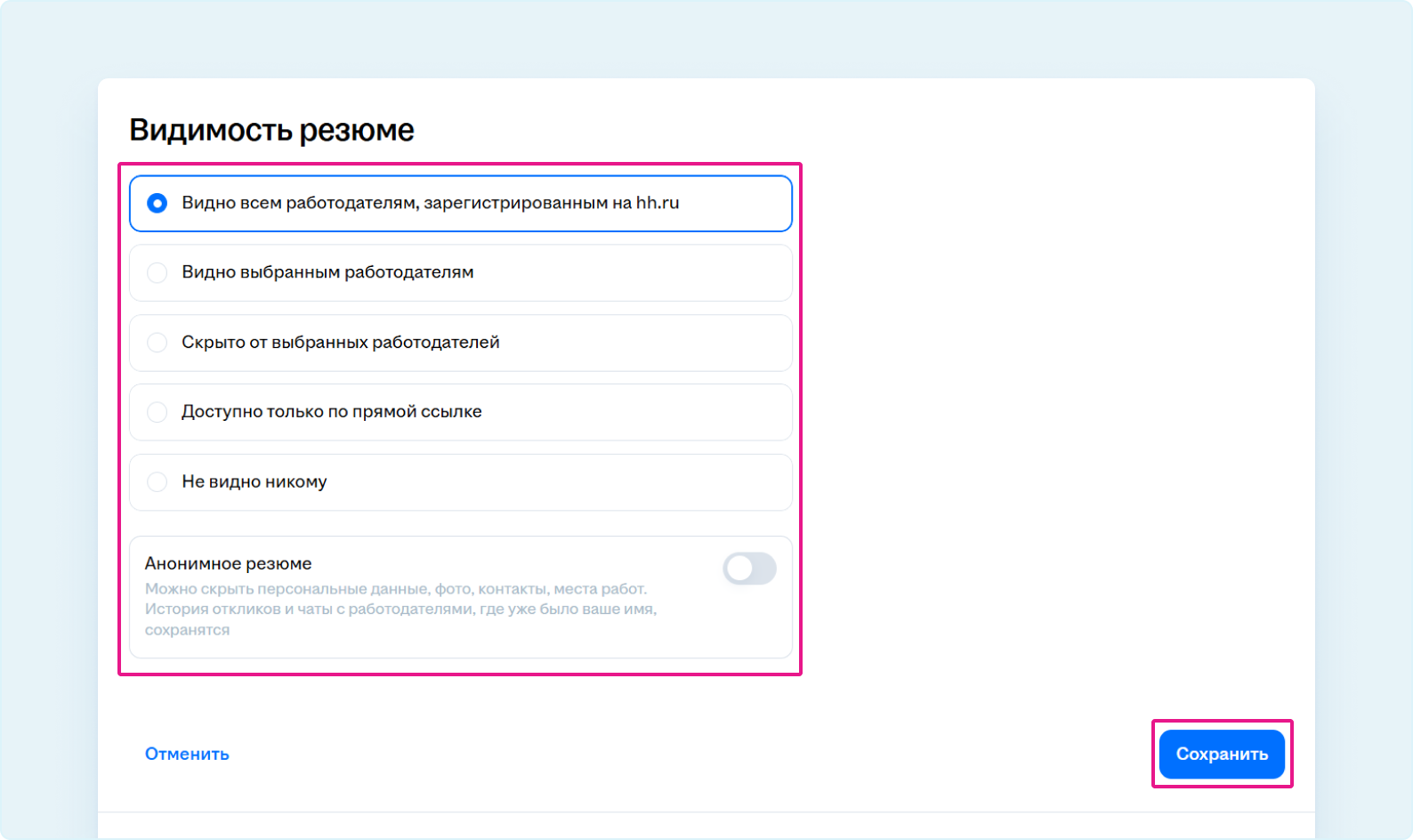Screen dimensions: 1413x840
Task: Click the label text 'Скрыто от выбранных работодателей'
Action: click(x=340, y=343)
